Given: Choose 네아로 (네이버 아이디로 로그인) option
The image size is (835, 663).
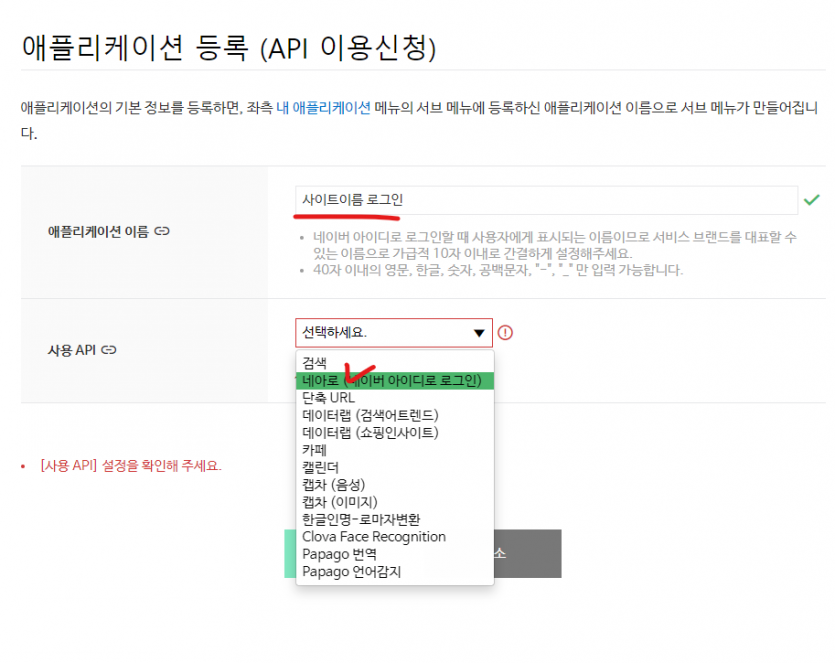Looking at the screenshot, I should [x=394, y=381].
